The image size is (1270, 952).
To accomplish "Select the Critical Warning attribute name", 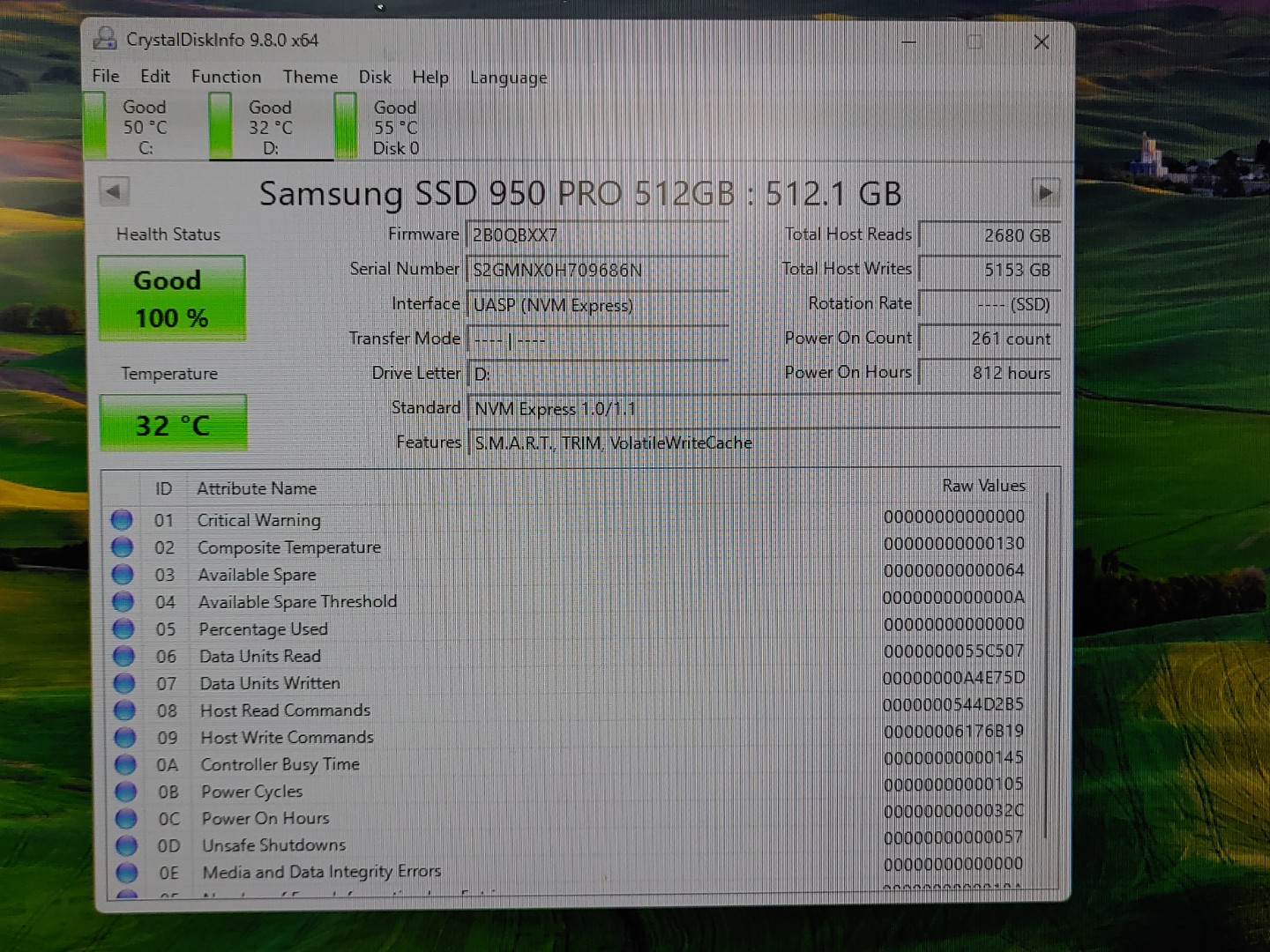I will point(258,520).
